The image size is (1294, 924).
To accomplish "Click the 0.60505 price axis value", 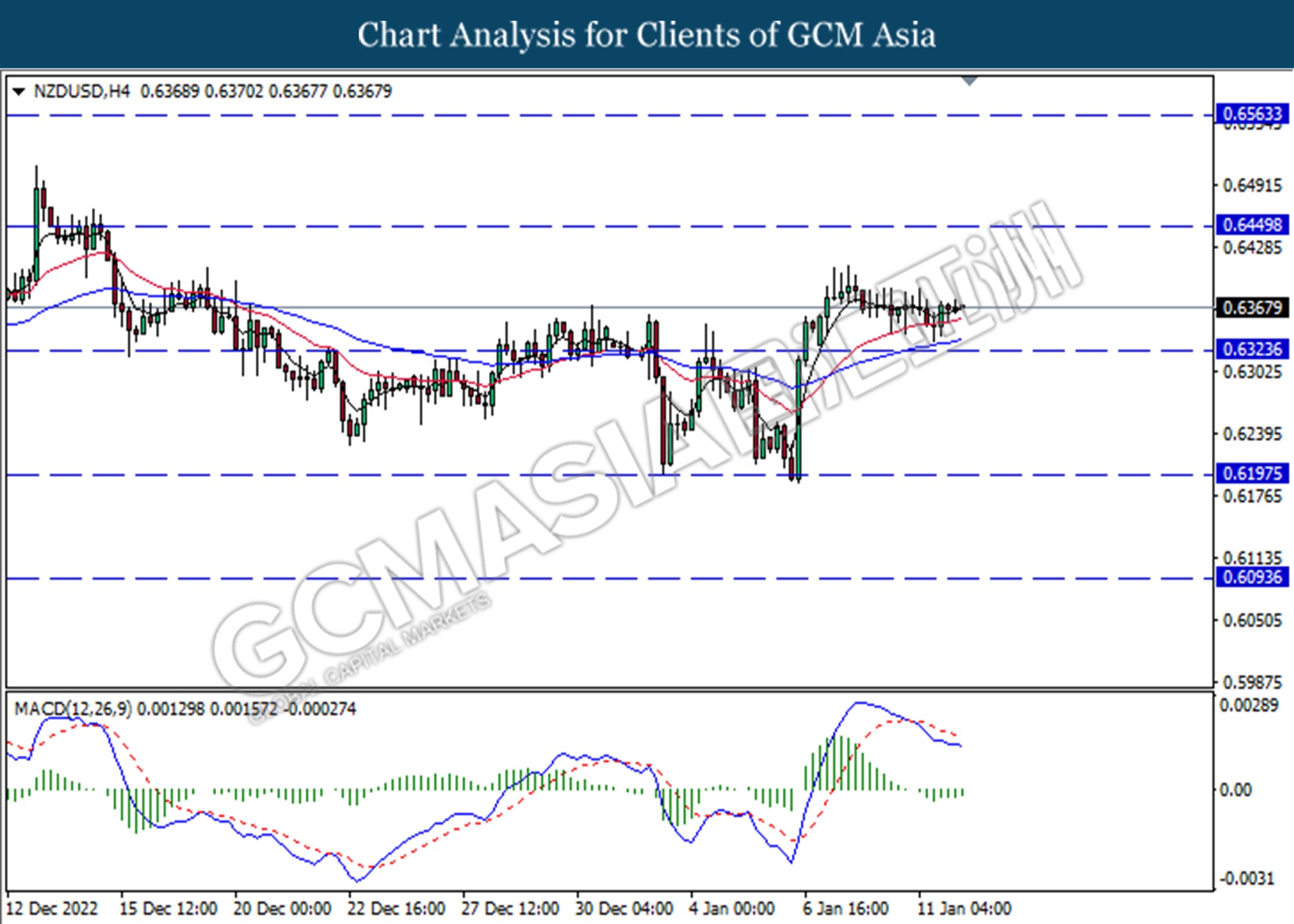I will 1252,621.
